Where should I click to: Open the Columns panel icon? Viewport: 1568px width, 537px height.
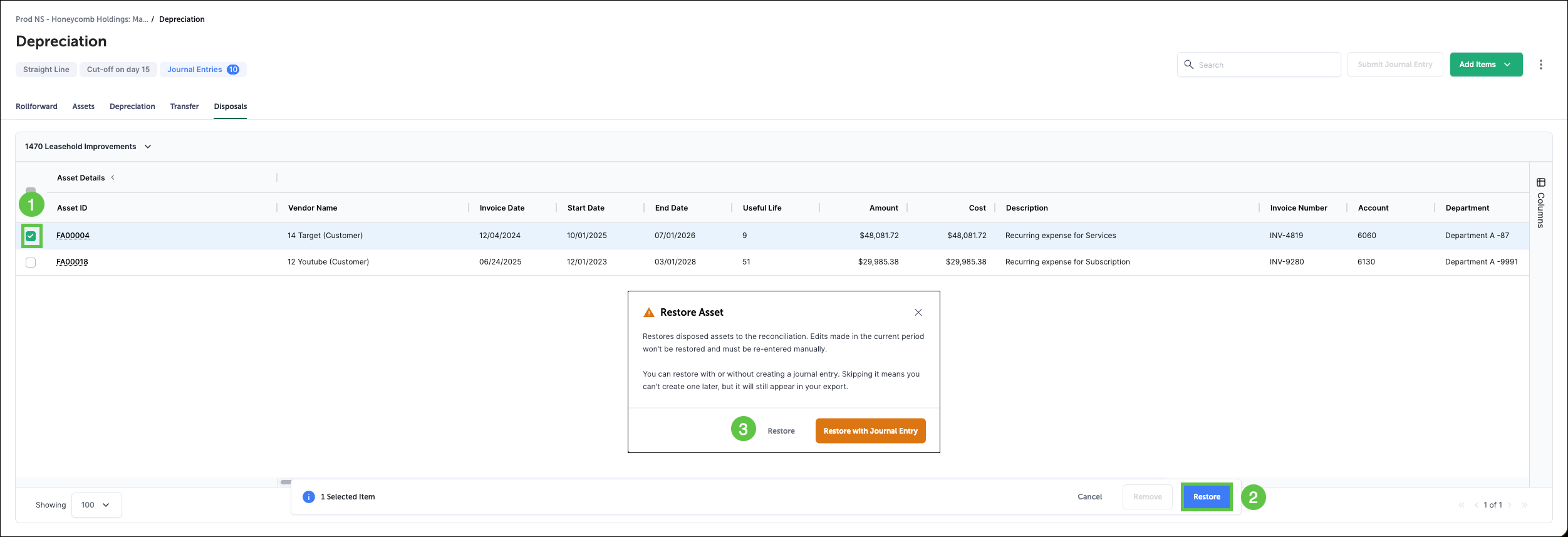click(1540, 182)
